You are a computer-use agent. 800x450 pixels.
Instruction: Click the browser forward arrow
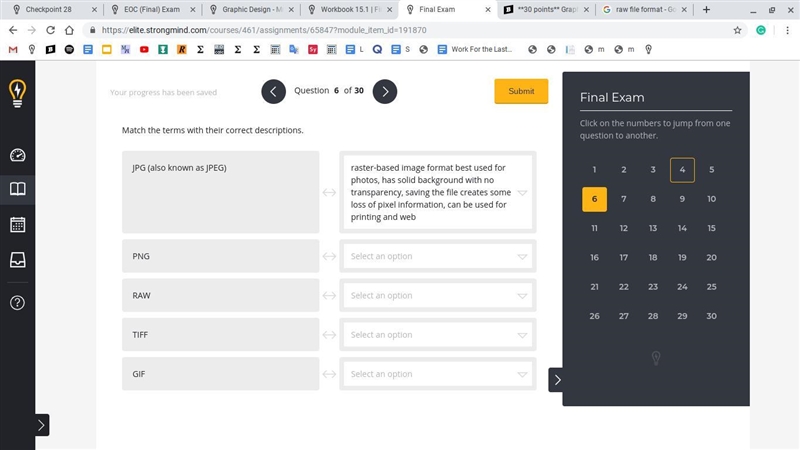(32, 30)
